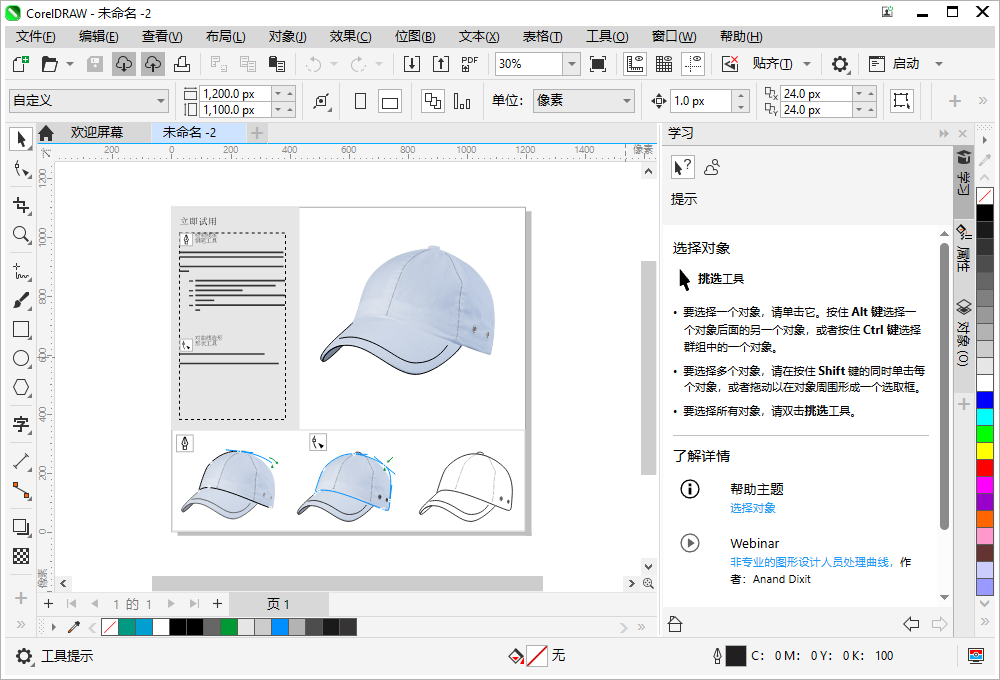Expand the Undo history dropdown arrow

point(334,64)
